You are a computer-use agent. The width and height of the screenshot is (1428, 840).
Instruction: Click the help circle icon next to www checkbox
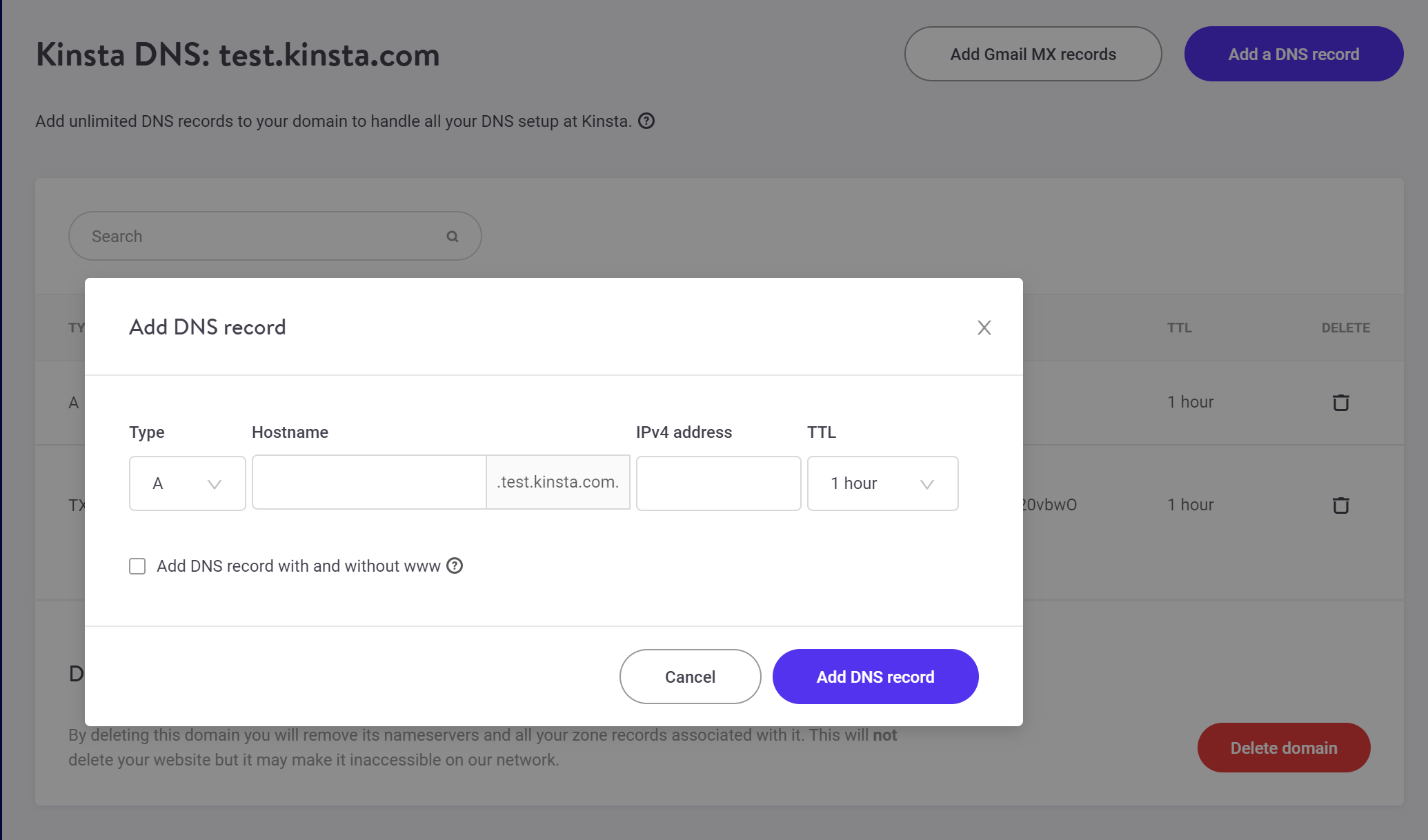pos(455,565)
